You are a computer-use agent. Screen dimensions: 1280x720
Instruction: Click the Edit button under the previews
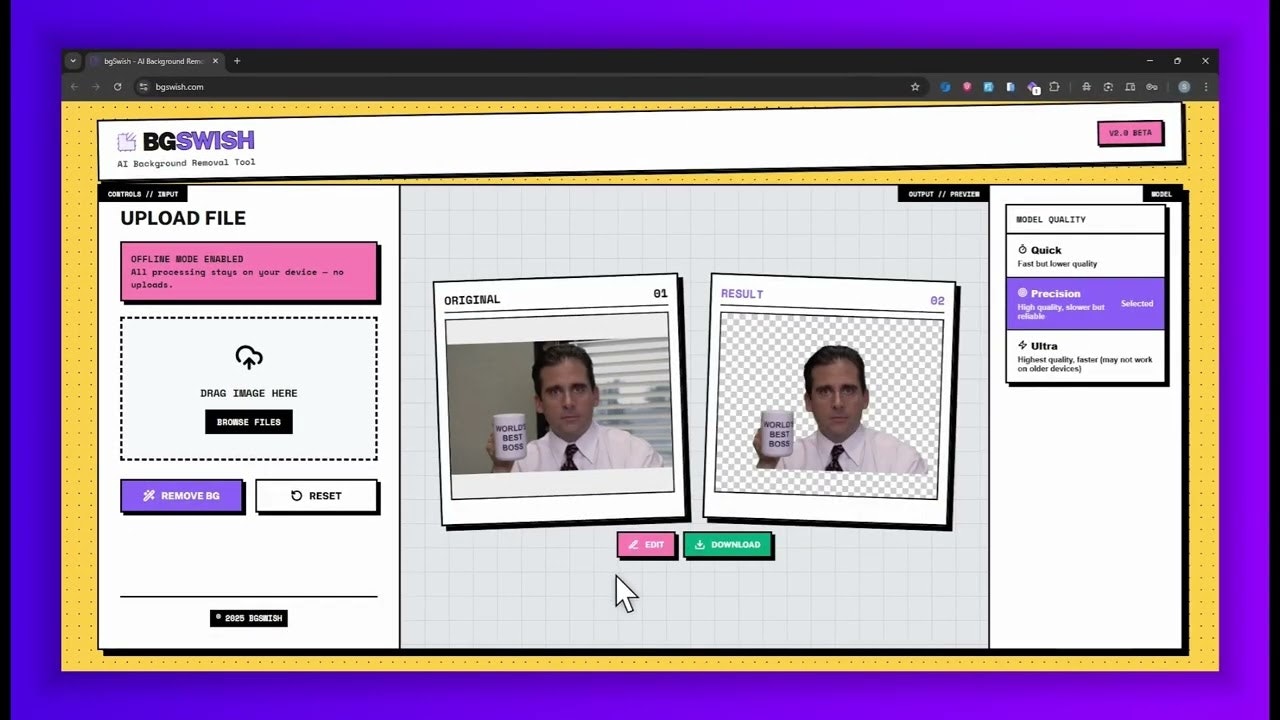646,545
